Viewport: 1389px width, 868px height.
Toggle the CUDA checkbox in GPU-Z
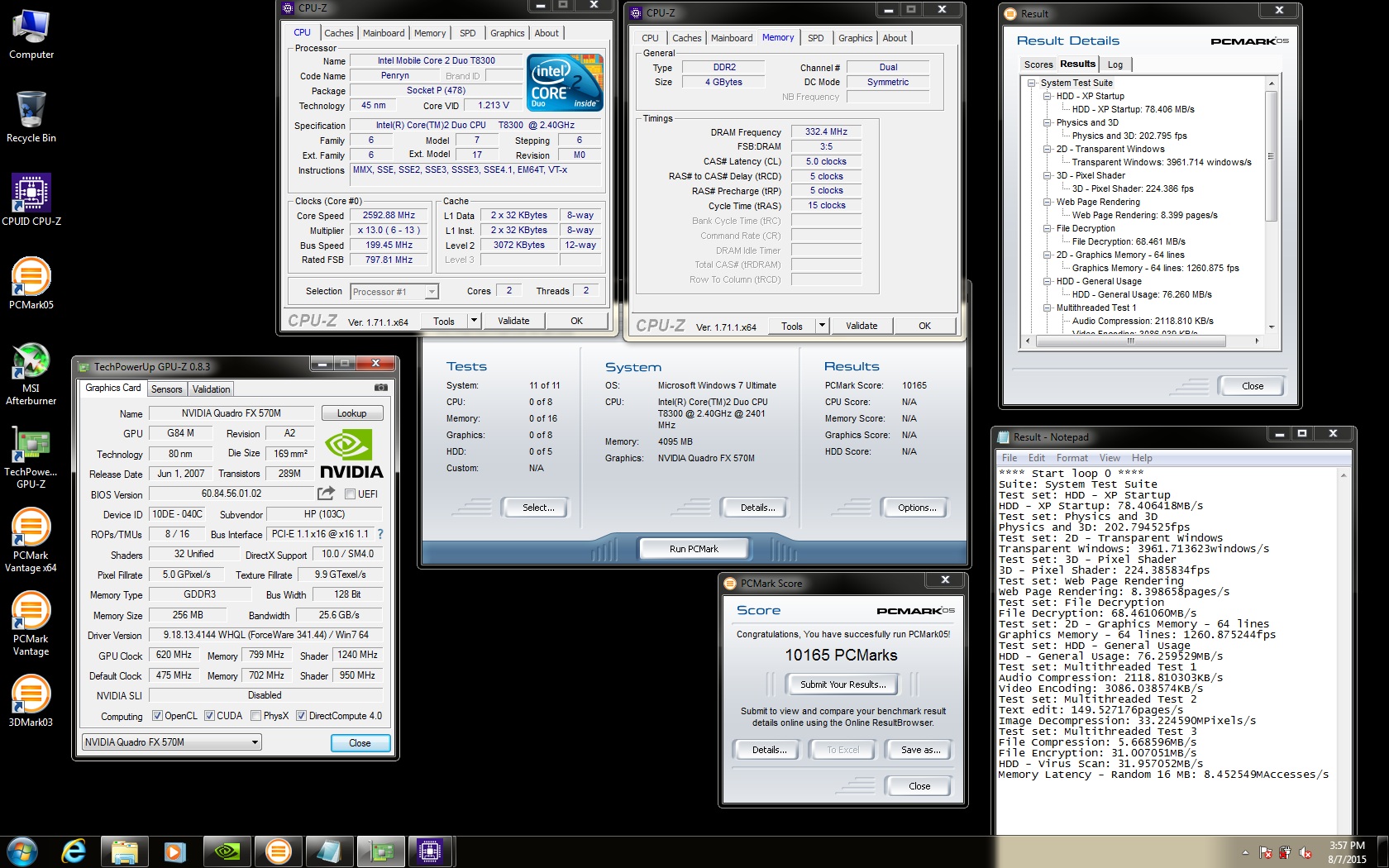click(210, 716)
